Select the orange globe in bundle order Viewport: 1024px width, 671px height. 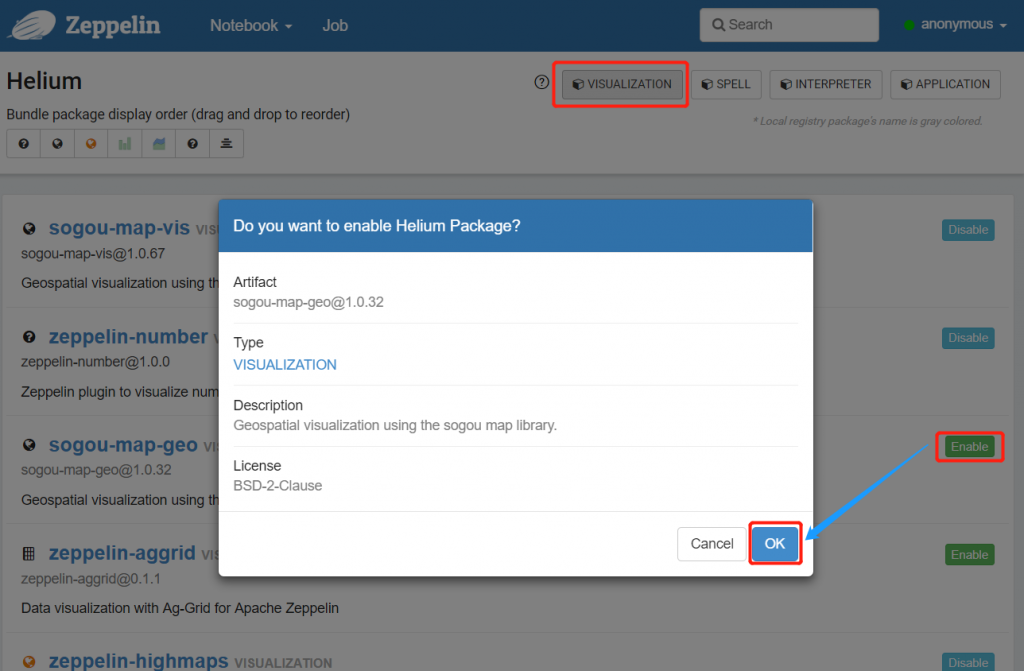coord(91,144)
